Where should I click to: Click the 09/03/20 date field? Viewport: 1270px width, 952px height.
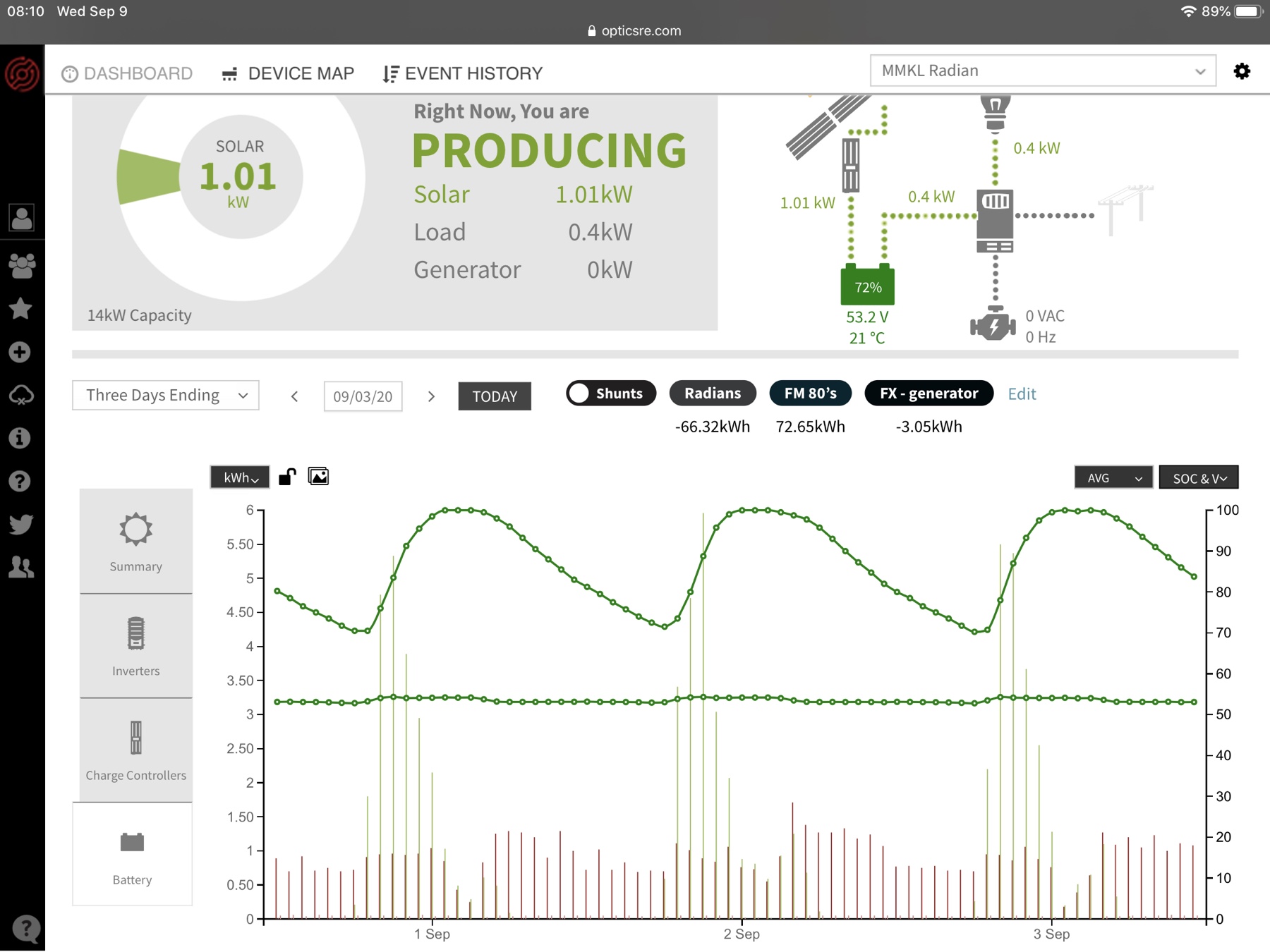tap(363, 396)
